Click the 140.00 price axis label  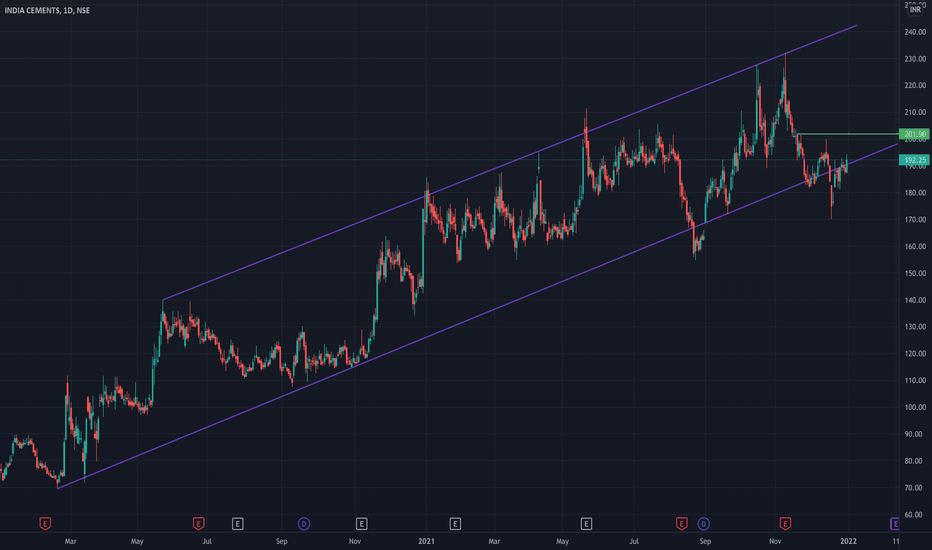tap(915, 300)
